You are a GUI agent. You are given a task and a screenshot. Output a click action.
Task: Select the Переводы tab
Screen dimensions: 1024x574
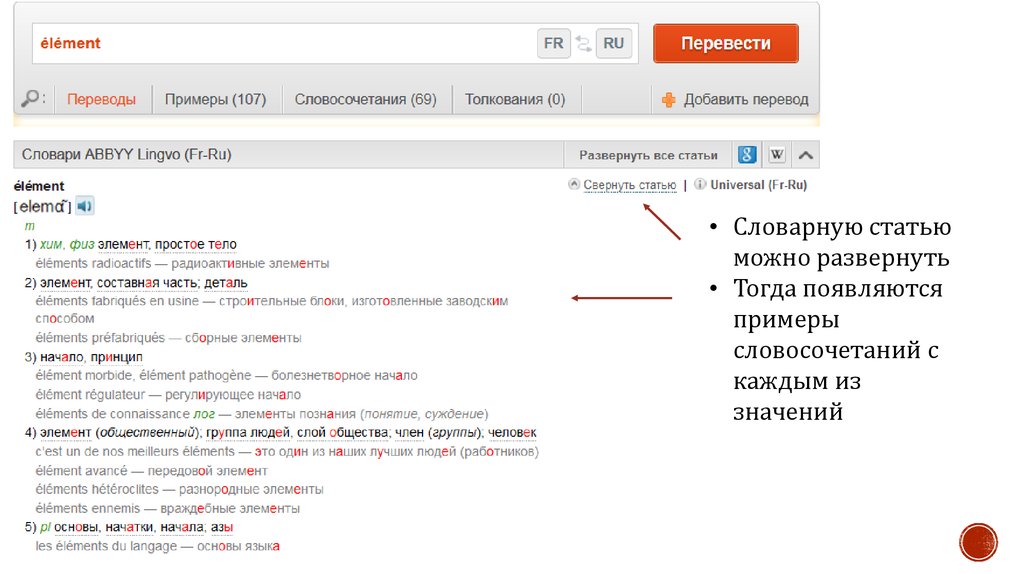pyautogui.click(x=101, y=100)
